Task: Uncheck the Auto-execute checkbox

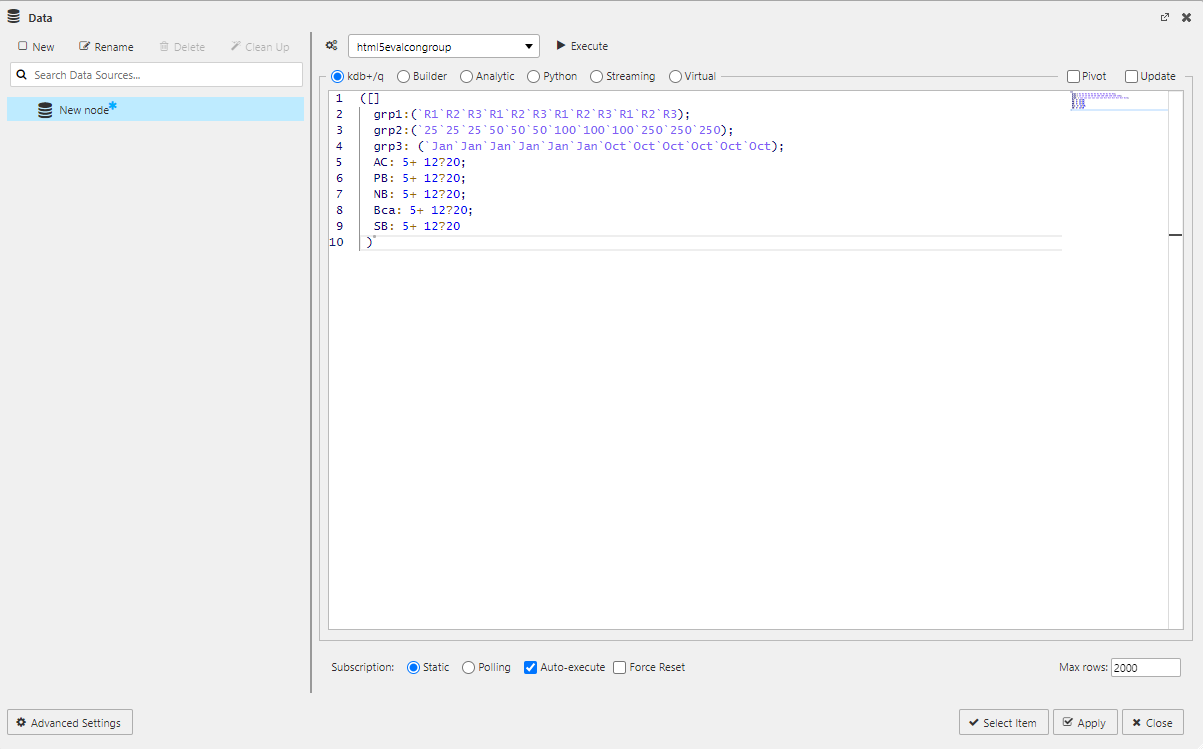Action: 531,668
